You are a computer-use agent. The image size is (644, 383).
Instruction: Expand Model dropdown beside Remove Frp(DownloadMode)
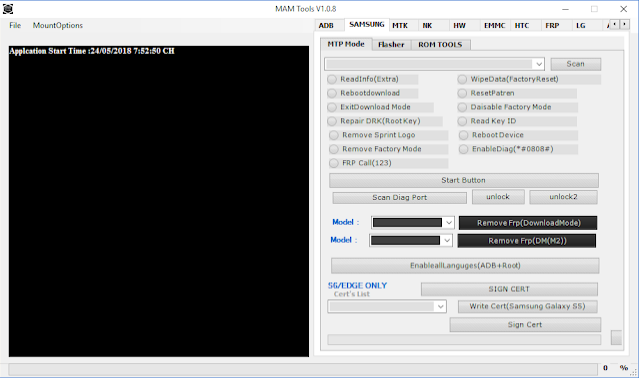(x=449, y=223)
